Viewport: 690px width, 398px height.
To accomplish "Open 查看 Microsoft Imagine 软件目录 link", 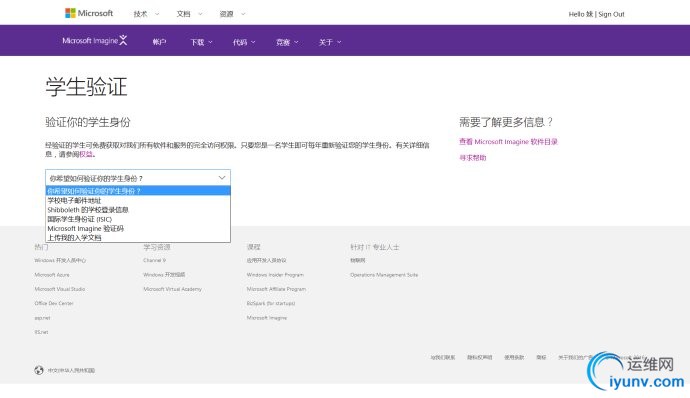I will (508, 141).
